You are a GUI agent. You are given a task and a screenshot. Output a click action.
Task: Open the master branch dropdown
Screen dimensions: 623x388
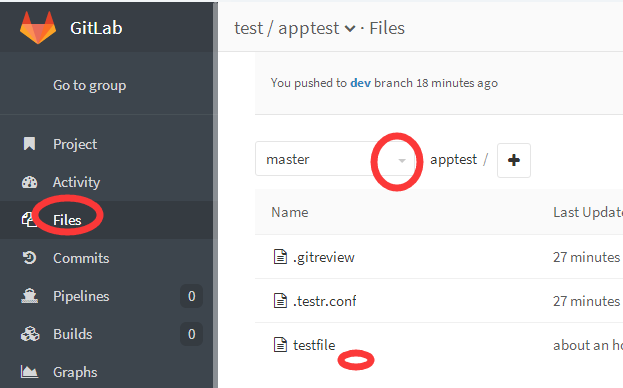(335, 159)
